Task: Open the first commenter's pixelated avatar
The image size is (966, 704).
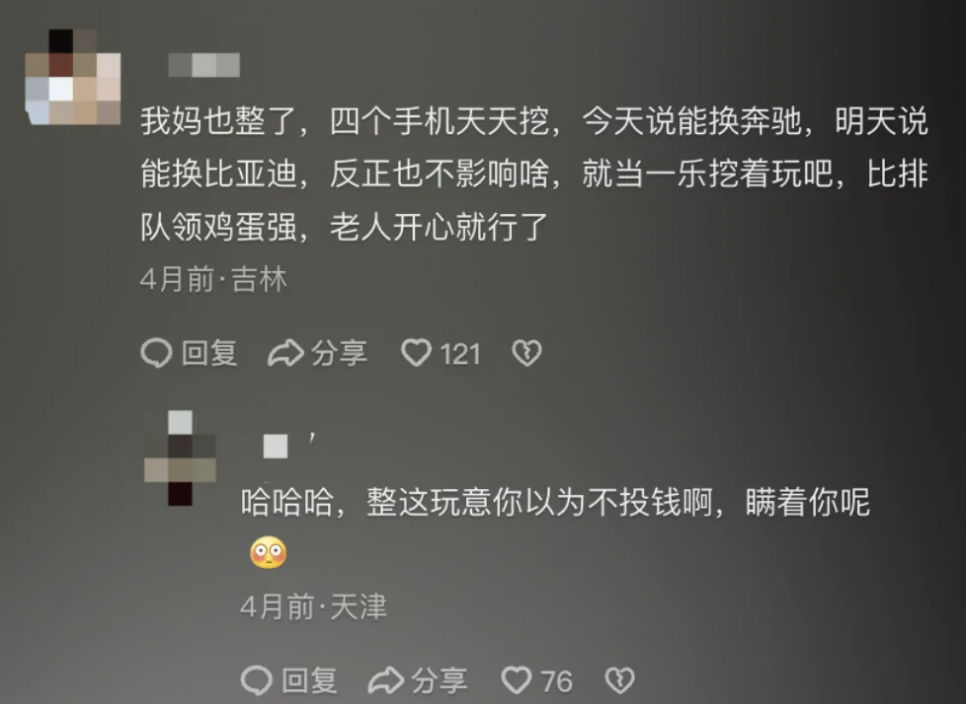Action: pyautogui.click(x=73, y=77)
